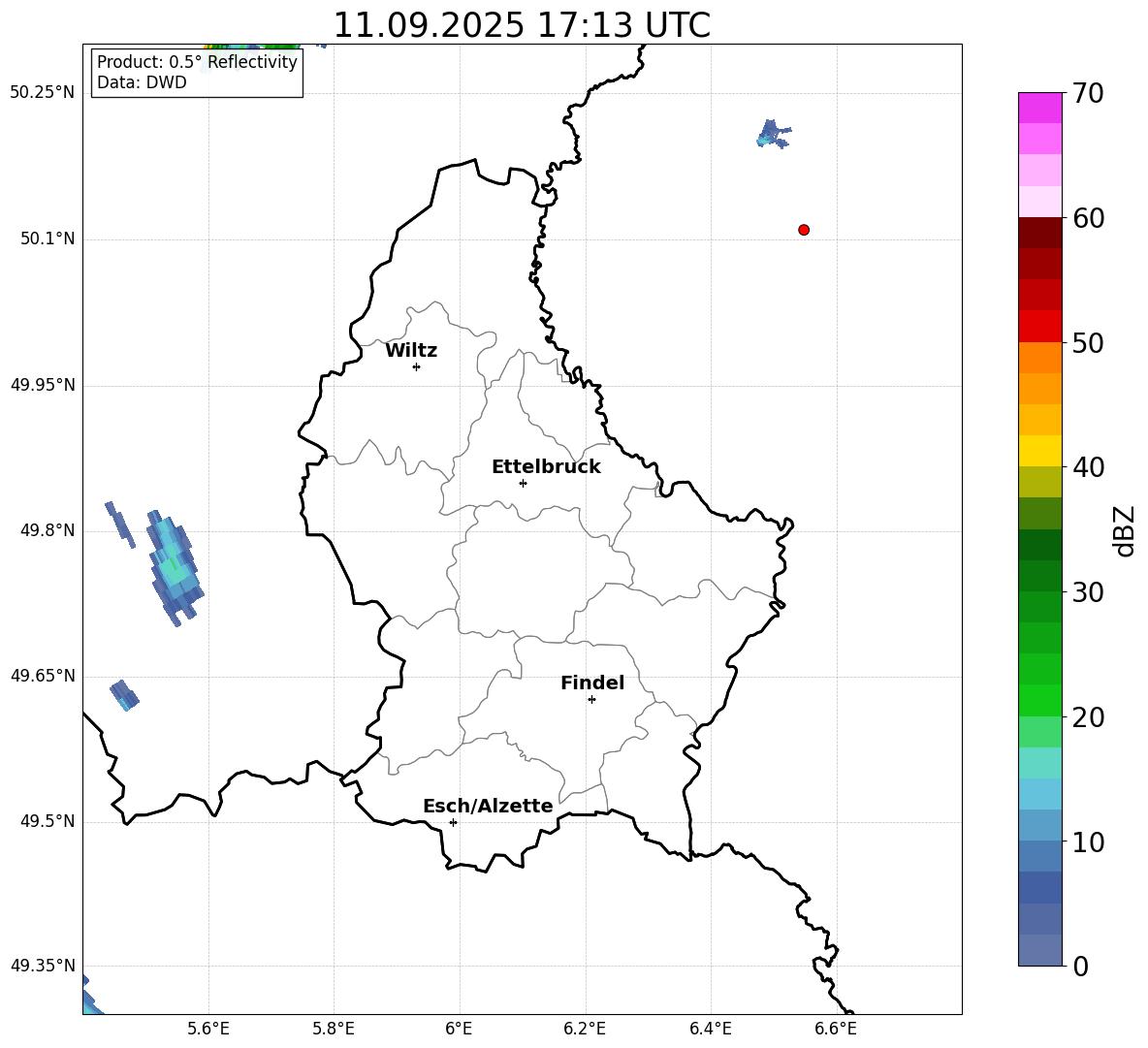Click the light blue swatch between 10 and 20 dBZ
1148x1048 pixels.
1039,794
